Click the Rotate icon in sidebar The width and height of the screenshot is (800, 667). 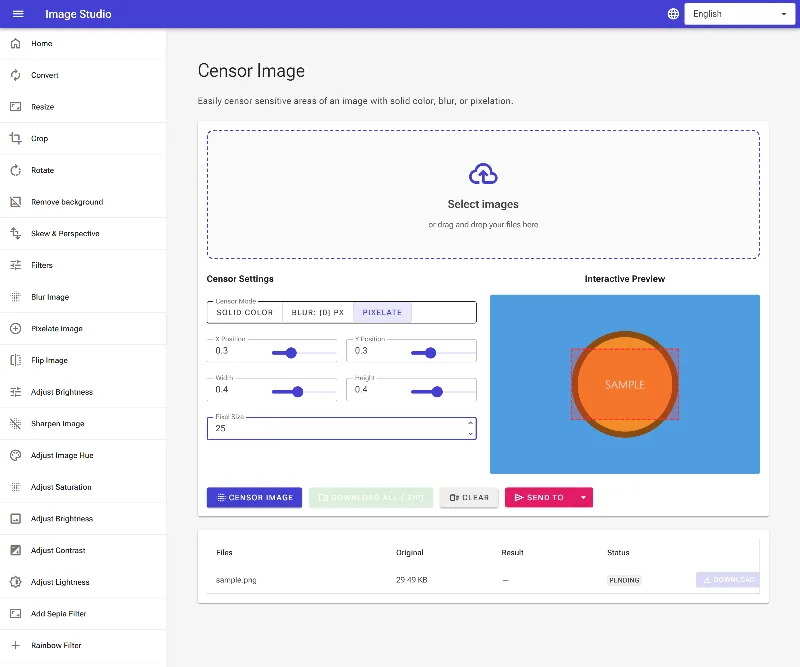click(16, 170)
